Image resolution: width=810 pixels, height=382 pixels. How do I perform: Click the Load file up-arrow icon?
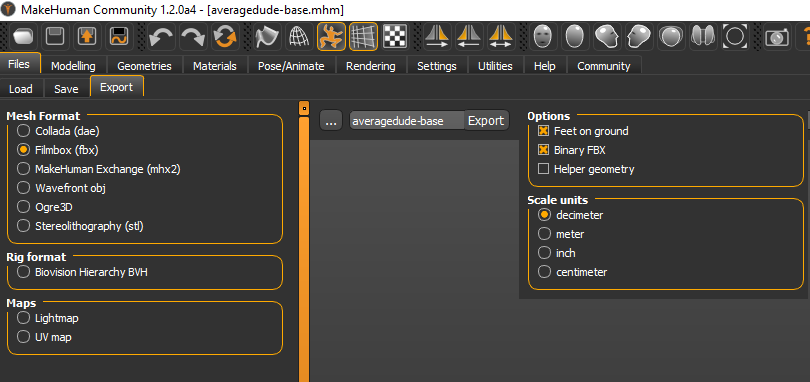click(x=86, y=37)
